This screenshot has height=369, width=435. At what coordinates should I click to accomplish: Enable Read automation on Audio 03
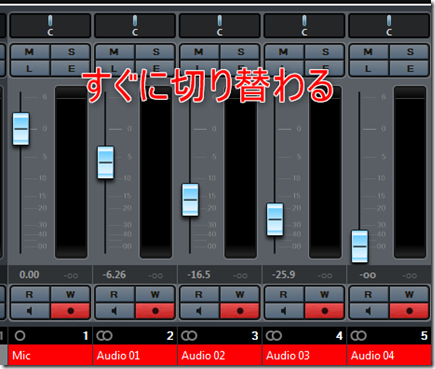(284, 294)
